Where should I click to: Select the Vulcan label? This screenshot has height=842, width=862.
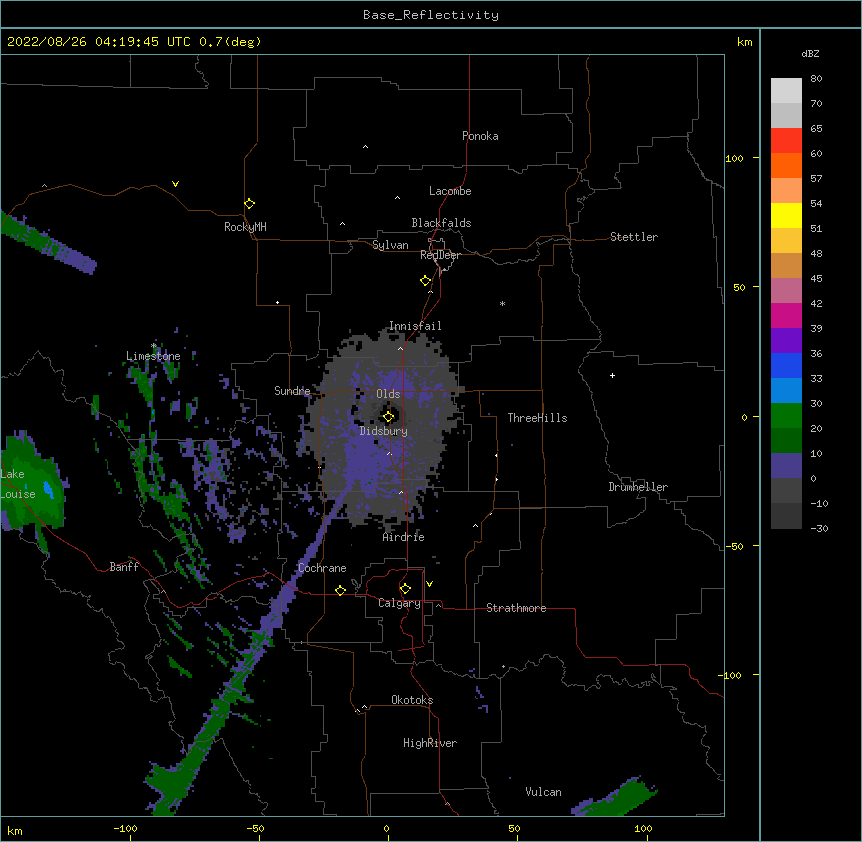(x=543, y=792)
